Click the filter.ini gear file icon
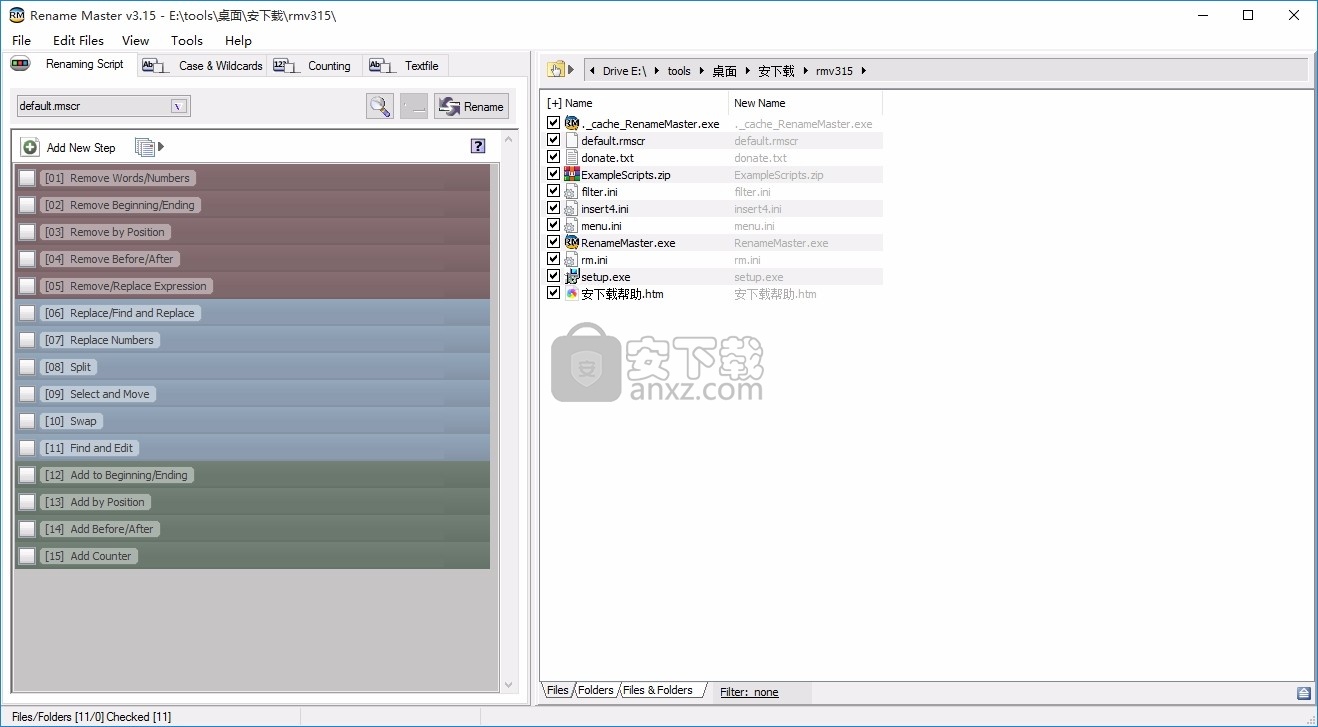The width and height of the screenshot is (1318, 727). pyautogui.click(x=572, y=191)
